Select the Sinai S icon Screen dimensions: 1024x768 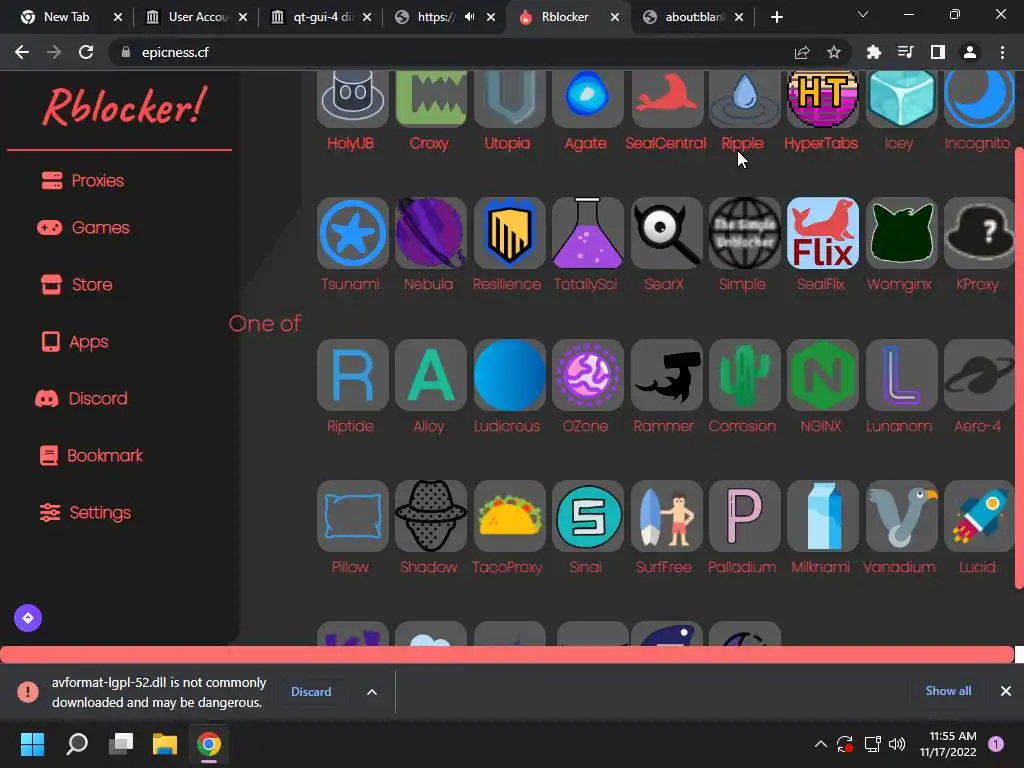pos(588,516)
